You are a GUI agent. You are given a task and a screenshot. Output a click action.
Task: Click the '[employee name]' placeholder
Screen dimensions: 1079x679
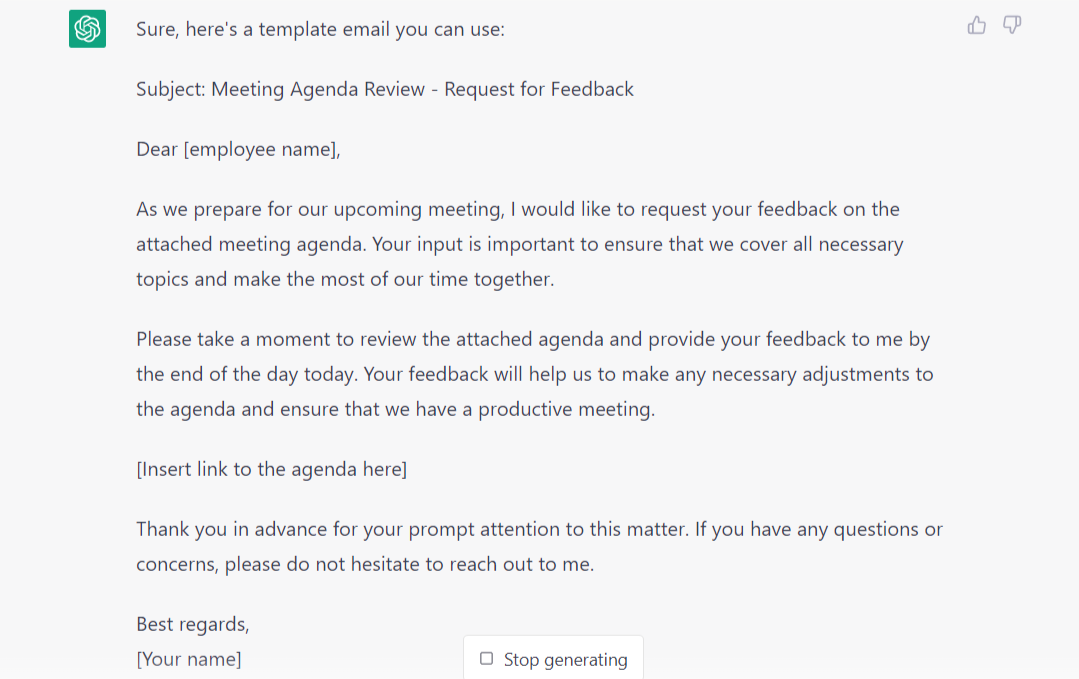point(260,149)
